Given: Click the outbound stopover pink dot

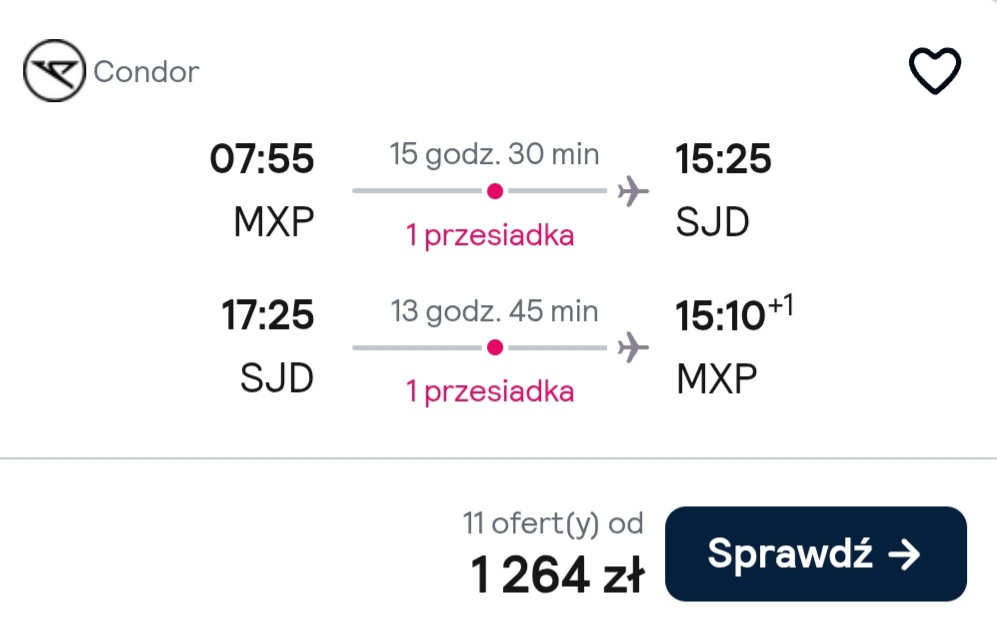Looking at the screenshot, I should click(495, 191).
